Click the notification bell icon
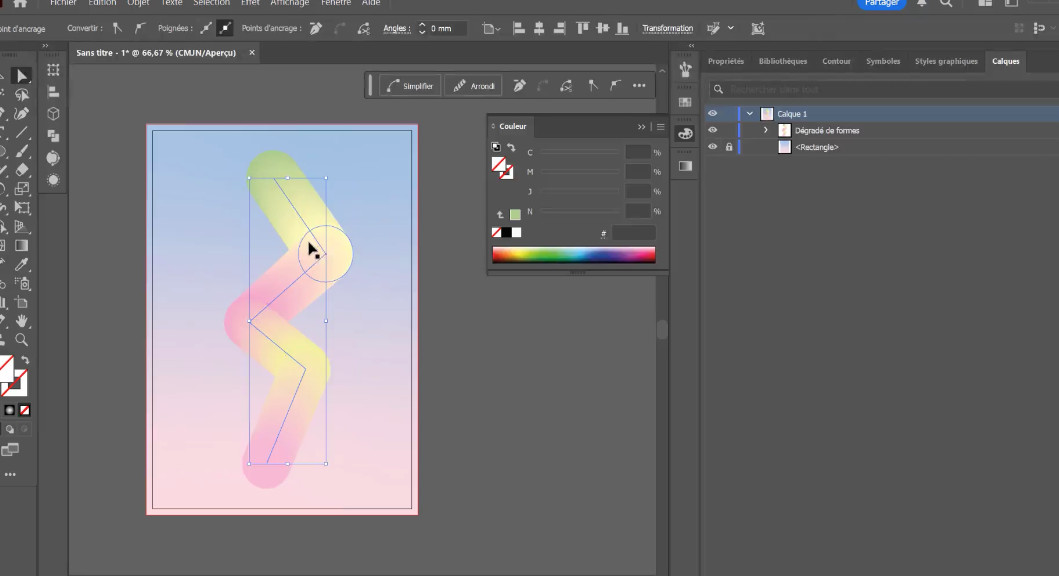 click(921, 4)
